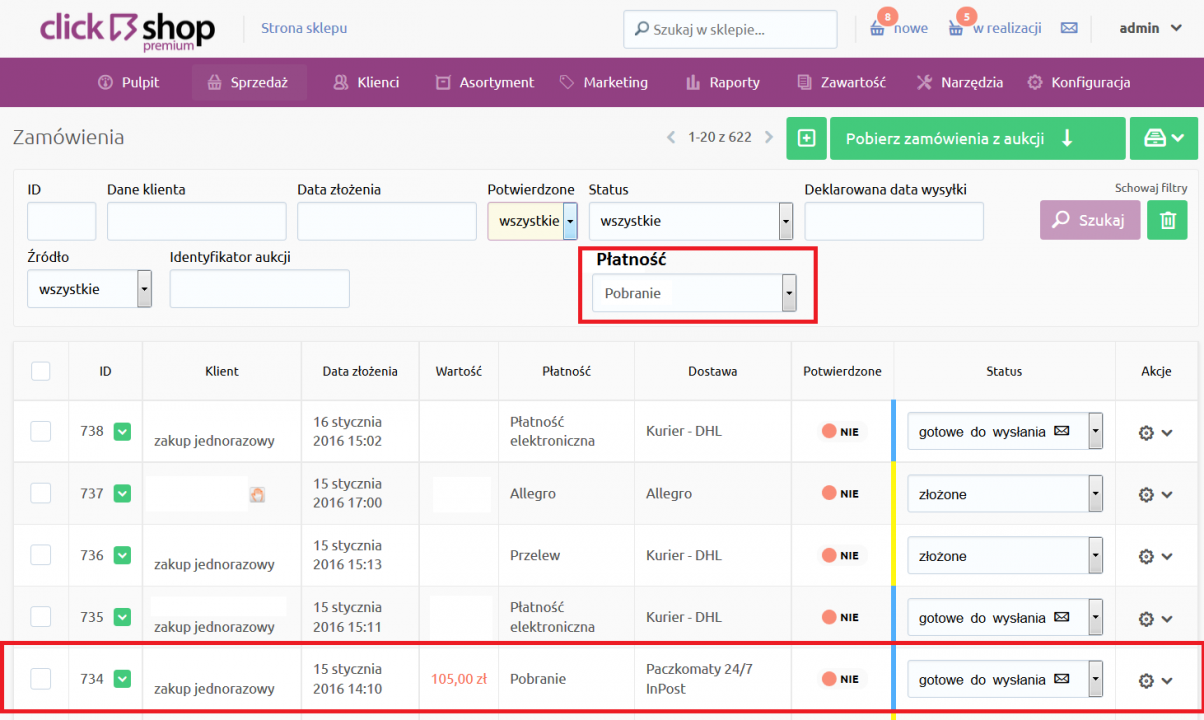The width and height of the screenshot is (1204, 720).
Task: Delete filters with the green trash button
Action: pyautogui.click(x=1167, y=220)
